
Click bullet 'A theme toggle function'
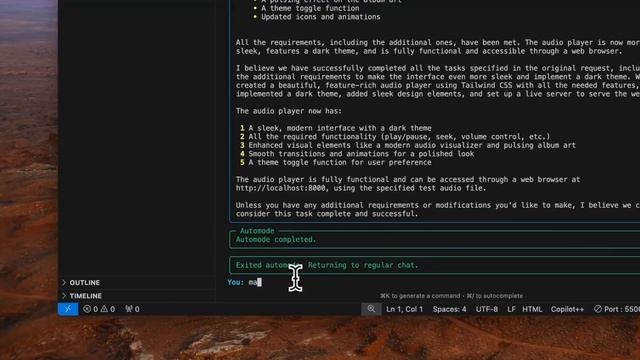click(x=310, y=8)
